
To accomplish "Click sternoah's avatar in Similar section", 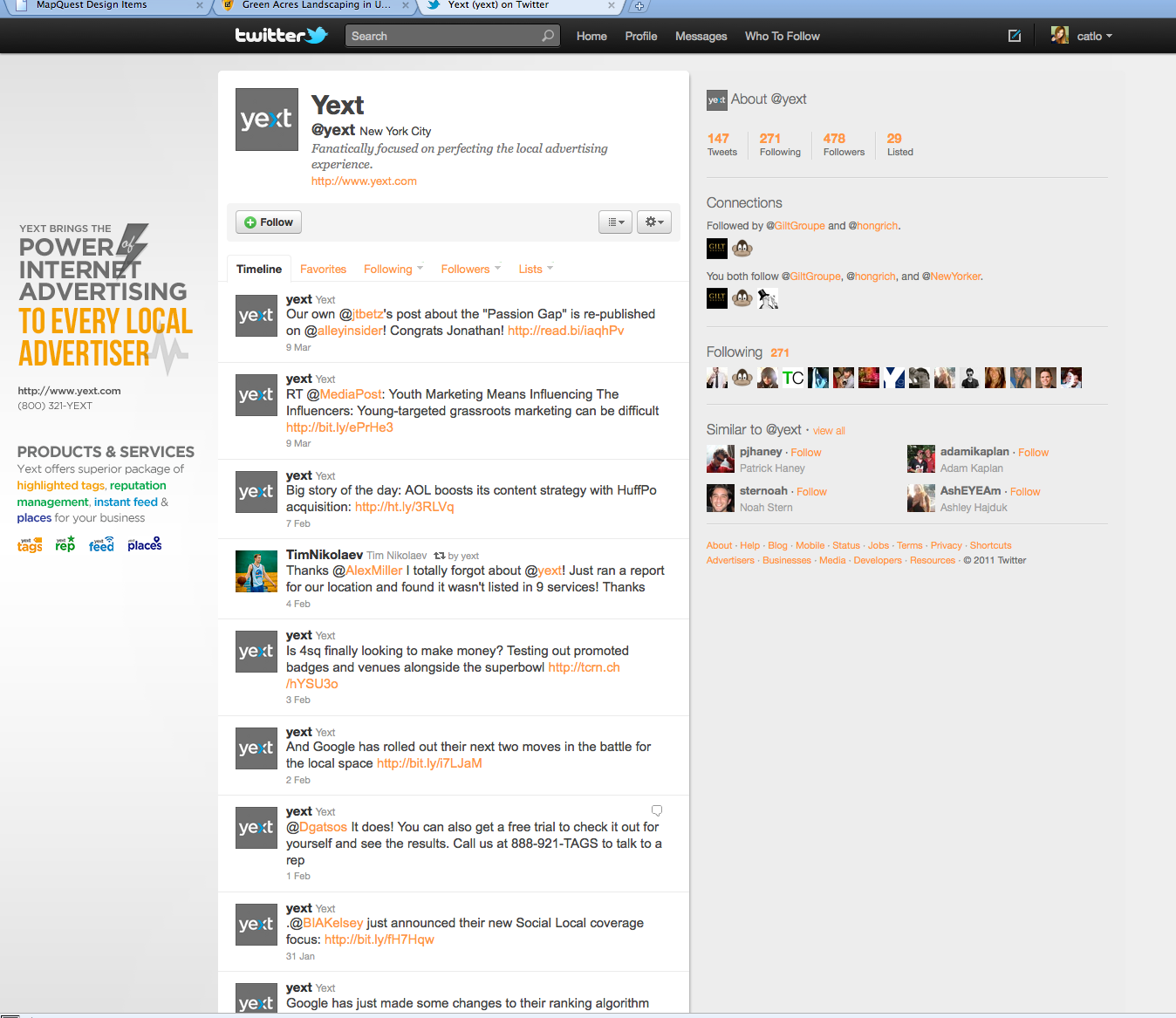I will 721,498.
